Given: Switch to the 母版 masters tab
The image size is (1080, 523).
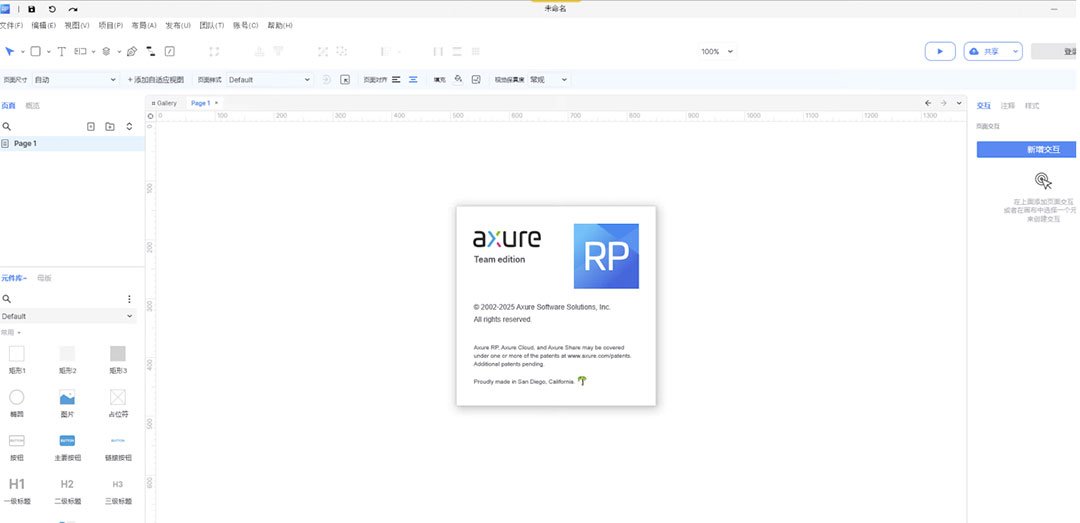Looking at the screenshot, I should coord(44,278).
